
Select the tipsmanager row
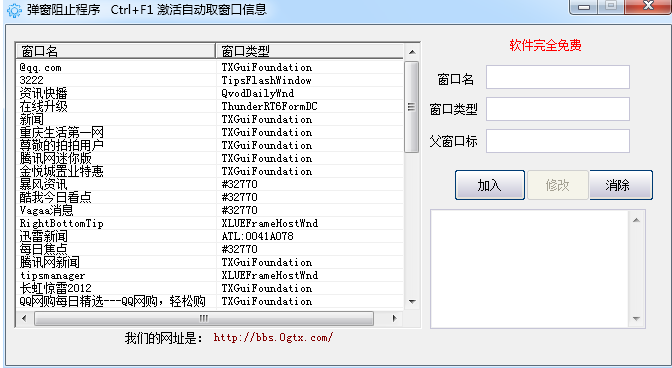point(210,275)
